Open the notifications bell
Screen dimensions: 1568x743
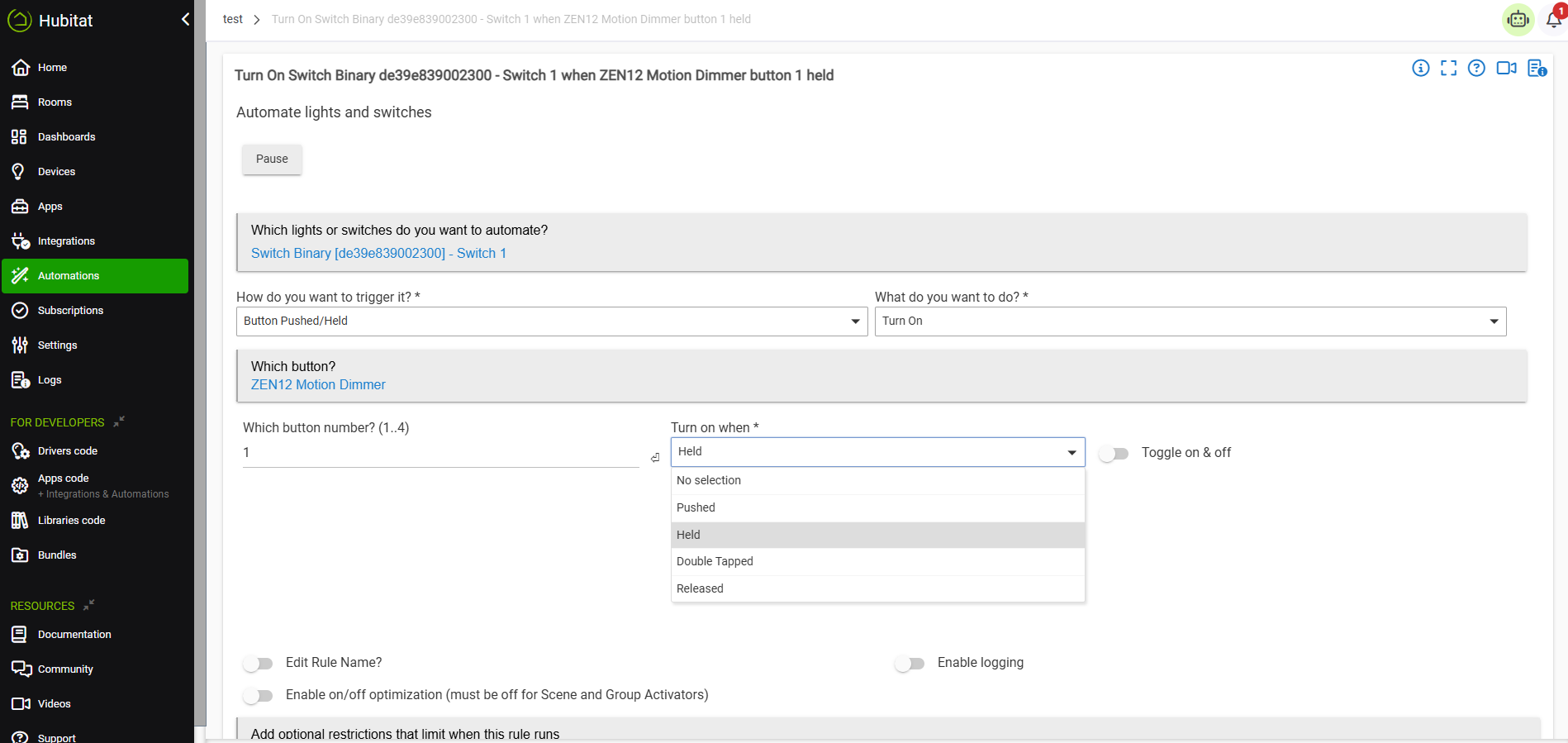[1554, 19]
